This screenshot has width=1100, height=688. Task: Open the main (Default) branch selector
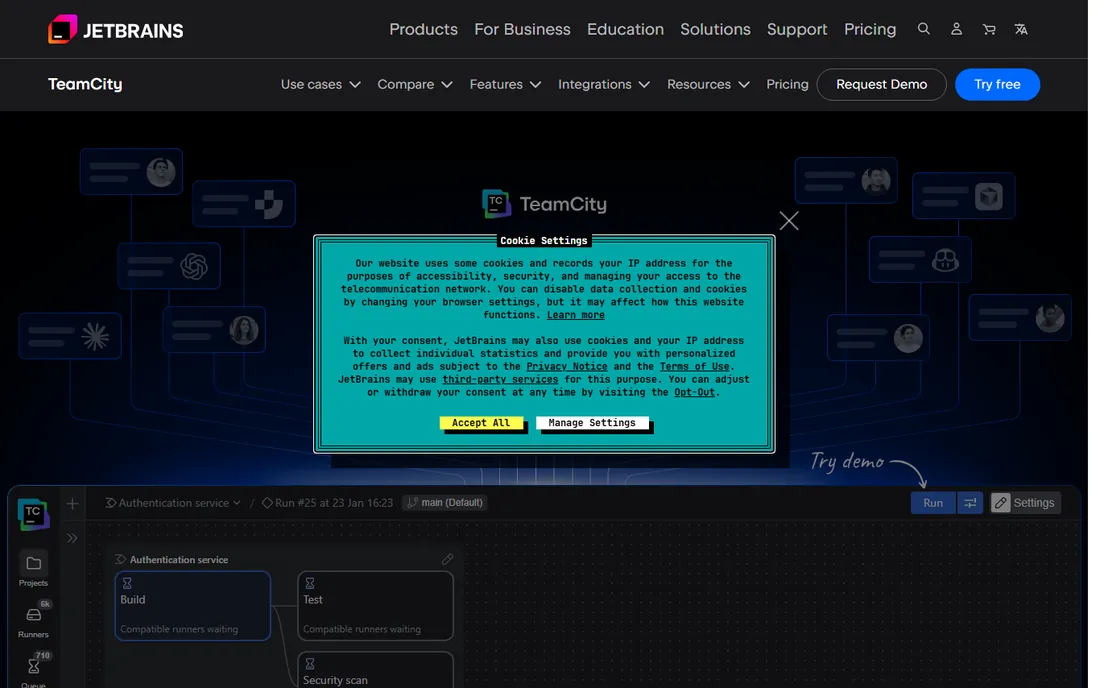445,503
